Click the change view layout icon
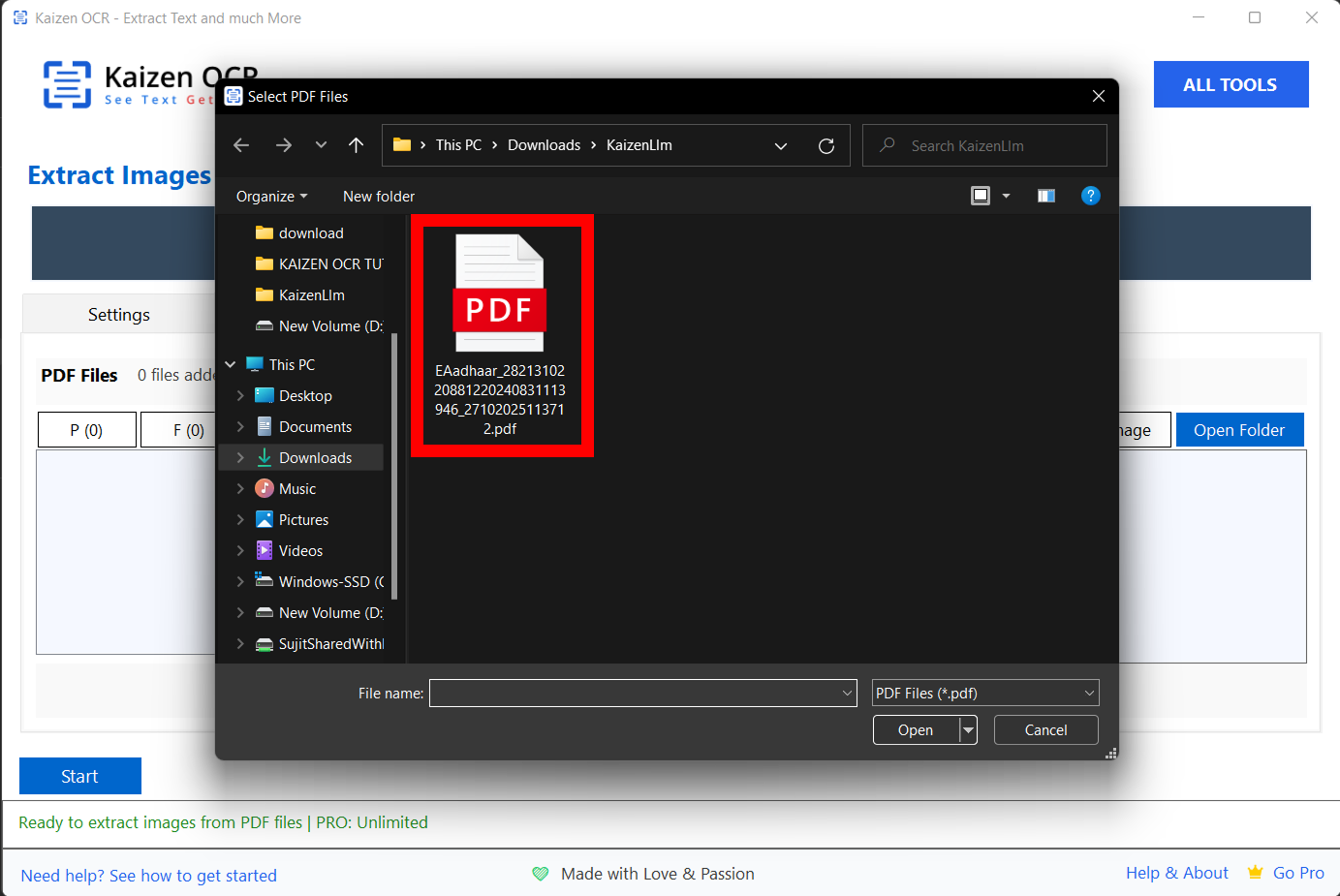Screen dimensions: 1340x896 pyautogui.click(x=981, y=196)
